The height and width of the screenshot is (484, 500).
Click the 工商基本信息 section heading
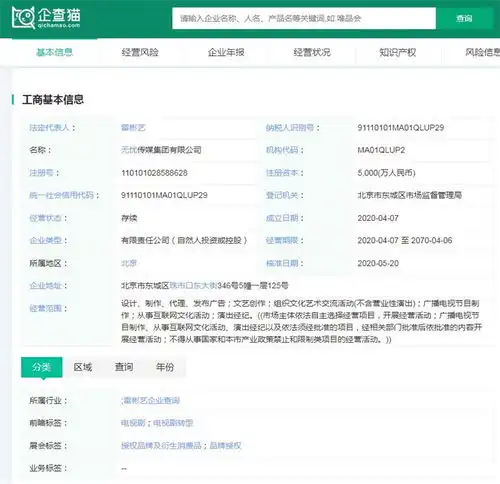(x=53, y=99)
